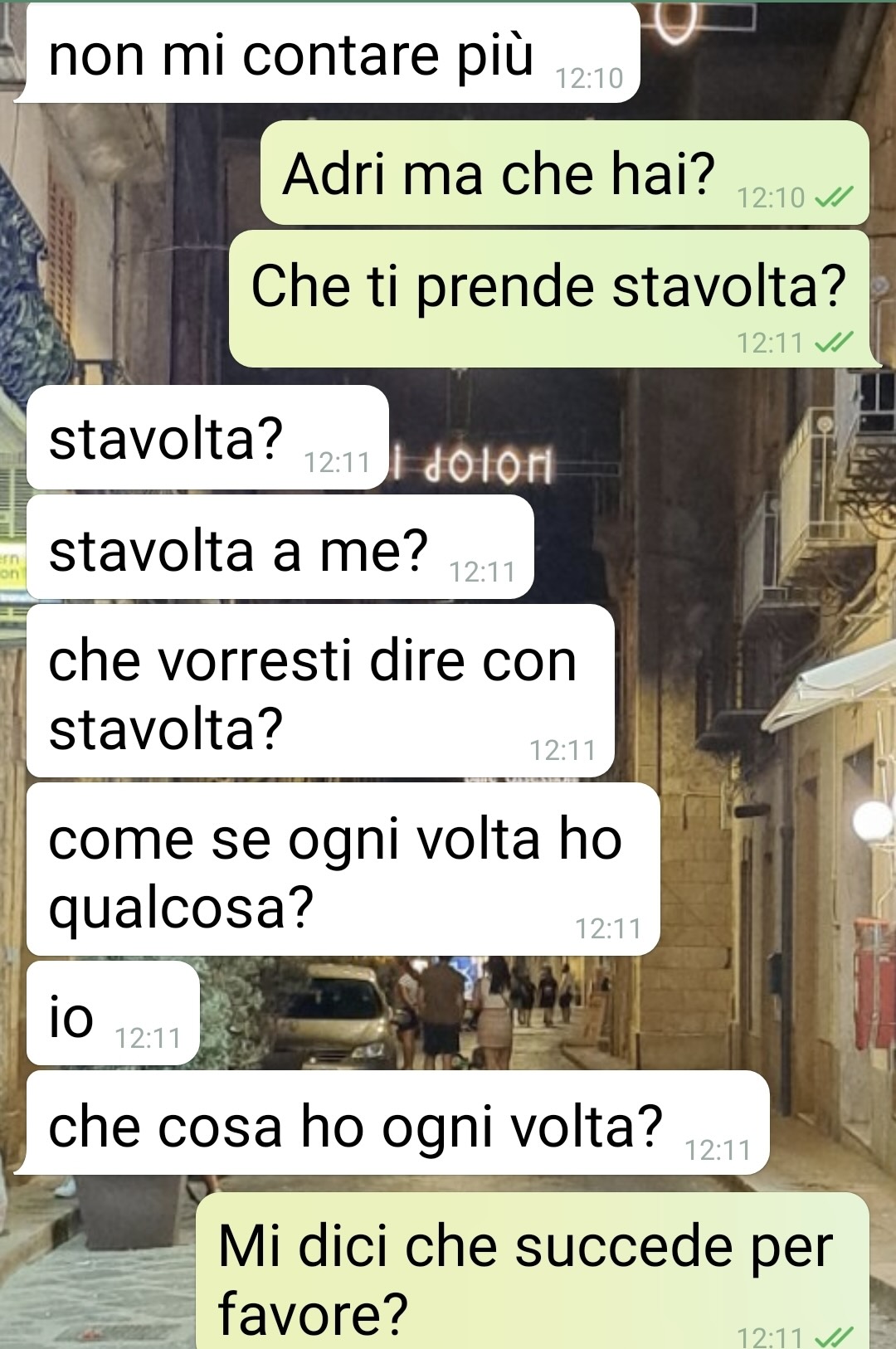This screenshot has height=1349, width=896.
Task: Click the 12:11 timestamp next to 'io'
Action: tap(148, 1038)
